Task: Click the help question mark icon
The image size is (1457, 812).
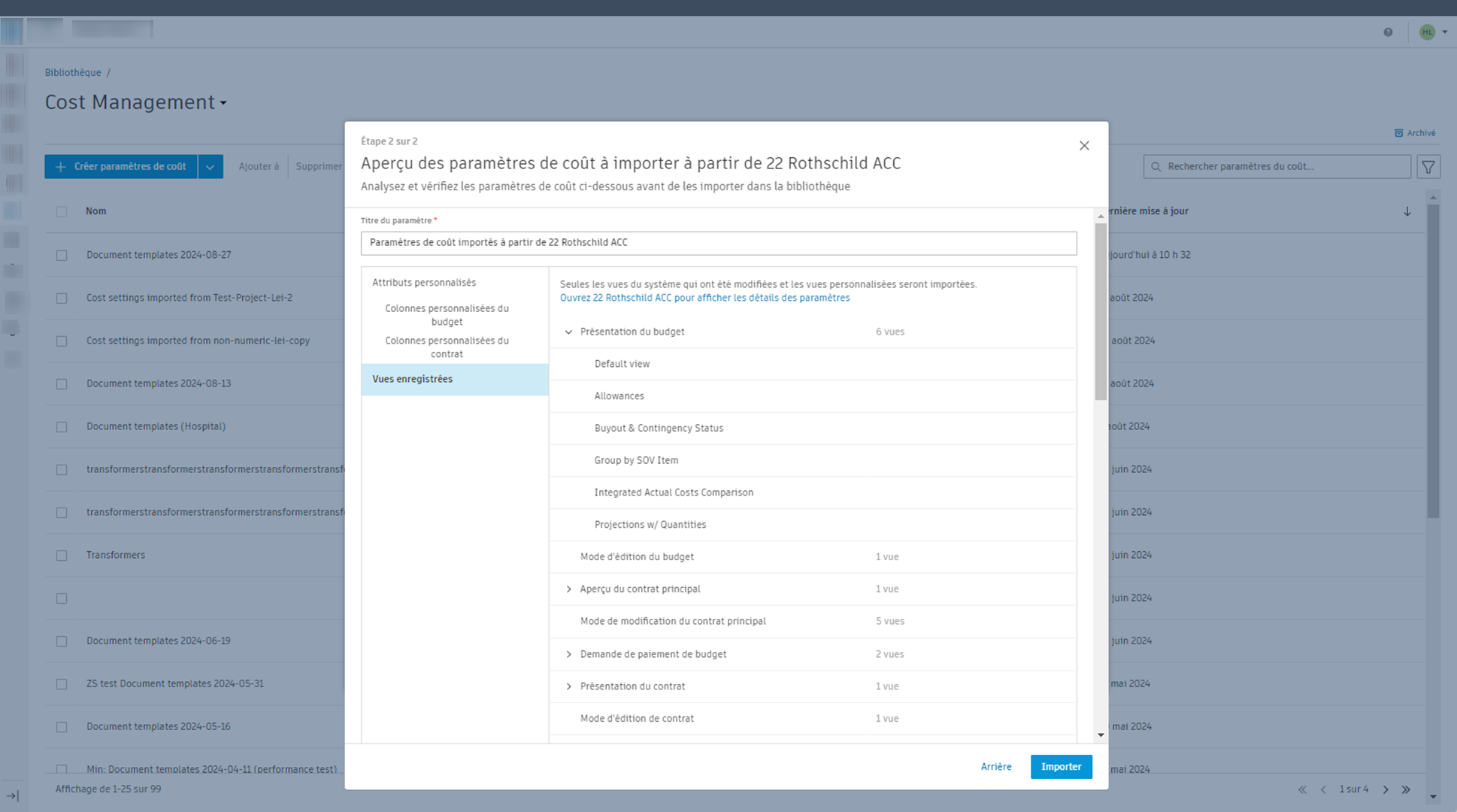Action: coord(1388,32)
